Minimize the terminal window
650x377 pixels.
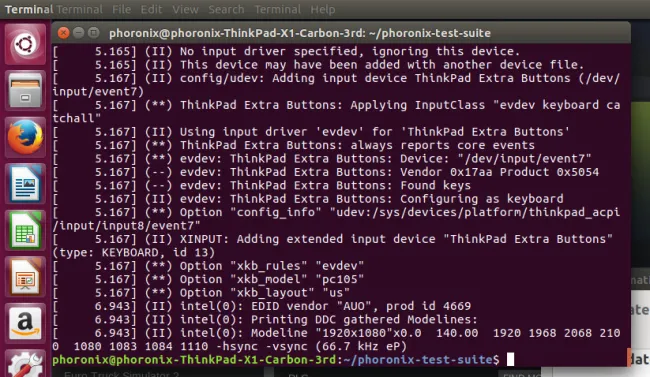(x=78, y=33)
